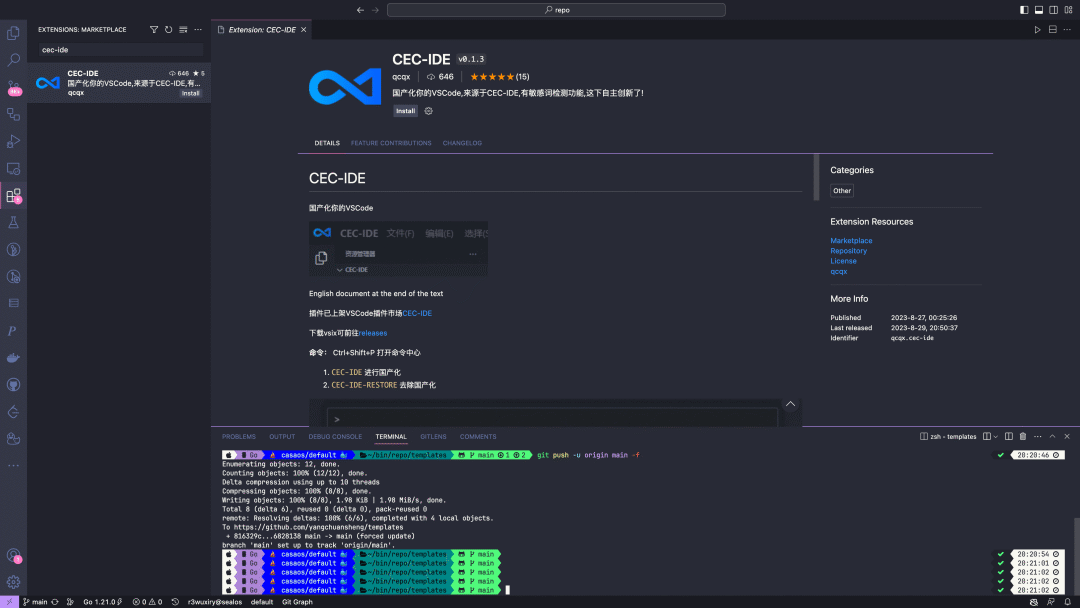Open the Repository link under Extension Resources
This screenshot has height=608, width=1080.
[851, 250]
